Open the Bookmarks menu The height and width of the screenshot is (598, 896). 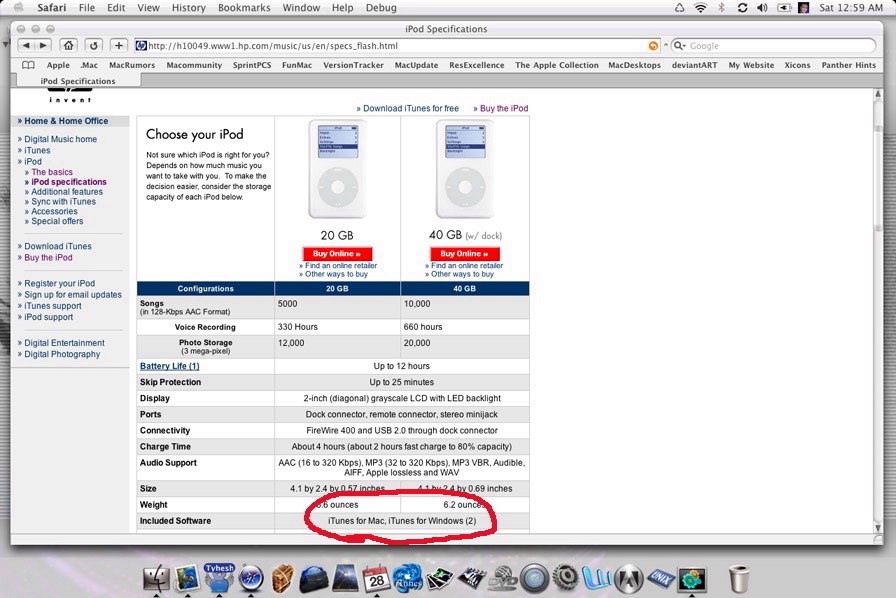tap(244, 8)
